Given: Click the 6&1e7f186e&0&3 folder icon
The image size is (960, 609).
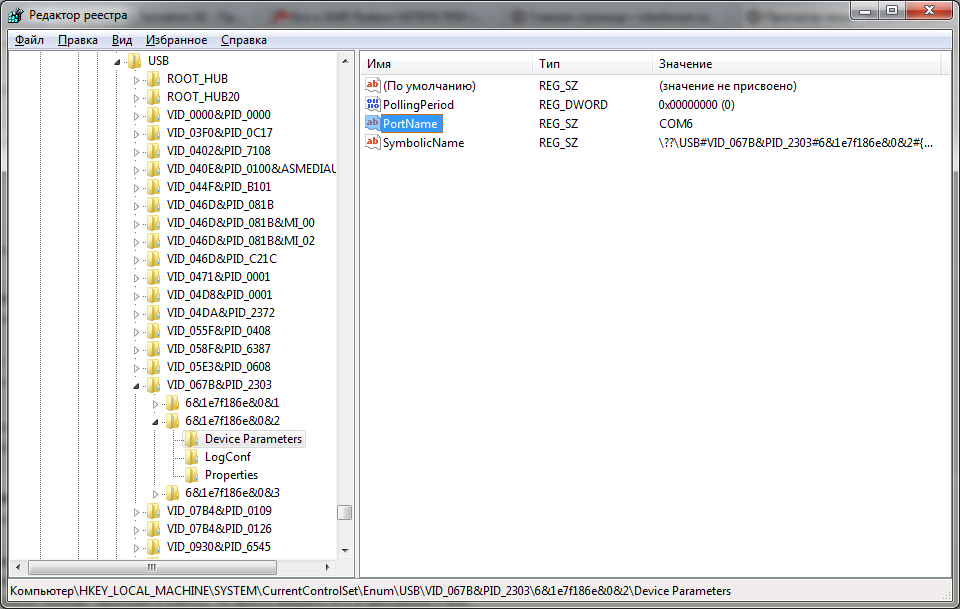Looking at the screenshot, I should coord(173,493).
